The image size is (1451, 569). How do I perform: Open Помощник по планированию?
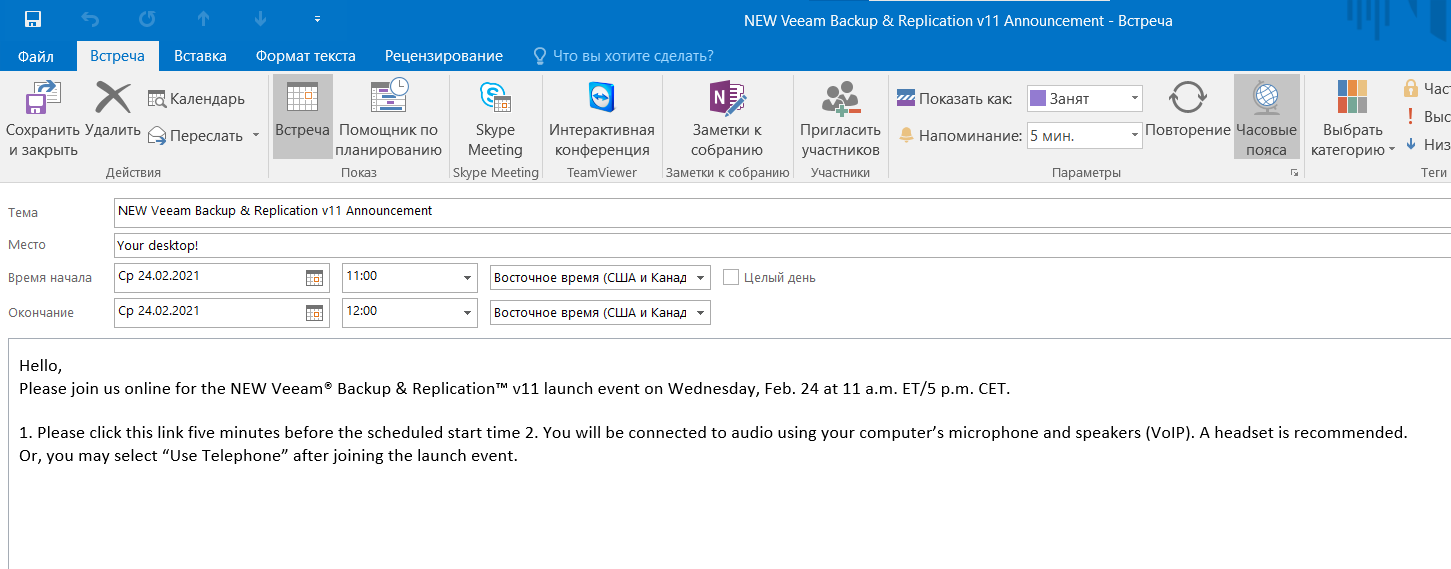tap(389, 120)
